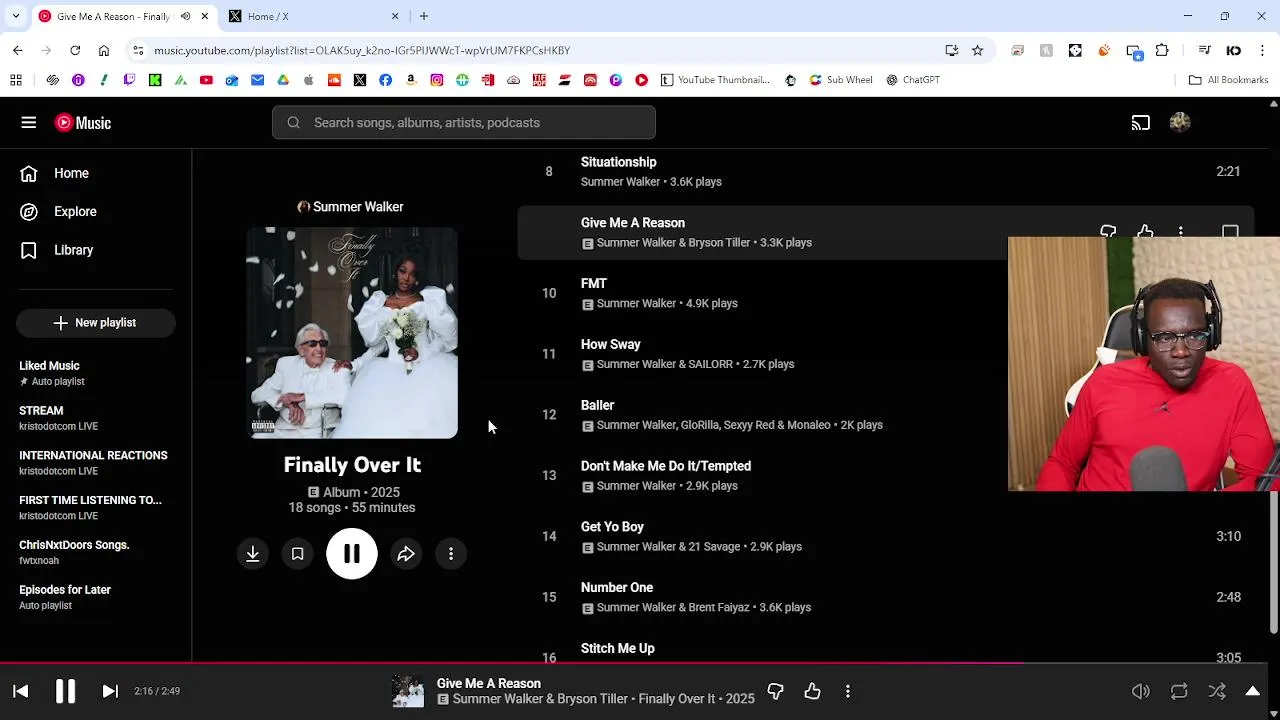Like current song in player bar
The height and width of the screenshot is (720, 1280).
point(812,691)
